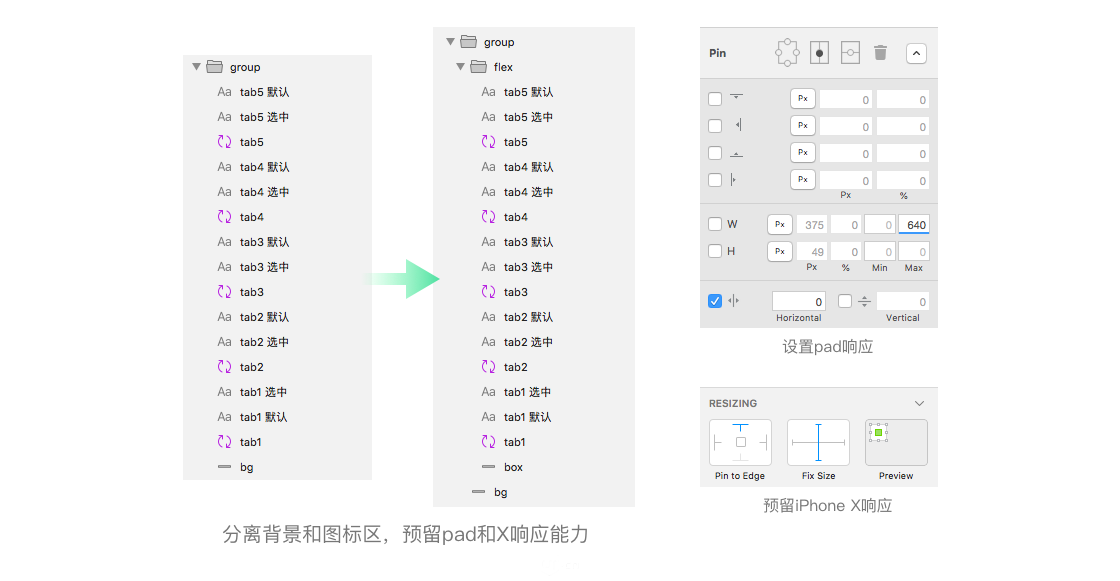The height and width of the screenshot is (581, 1120).
Task: Click the vertical center pin icon with filled dot
Action: (819, 53)
